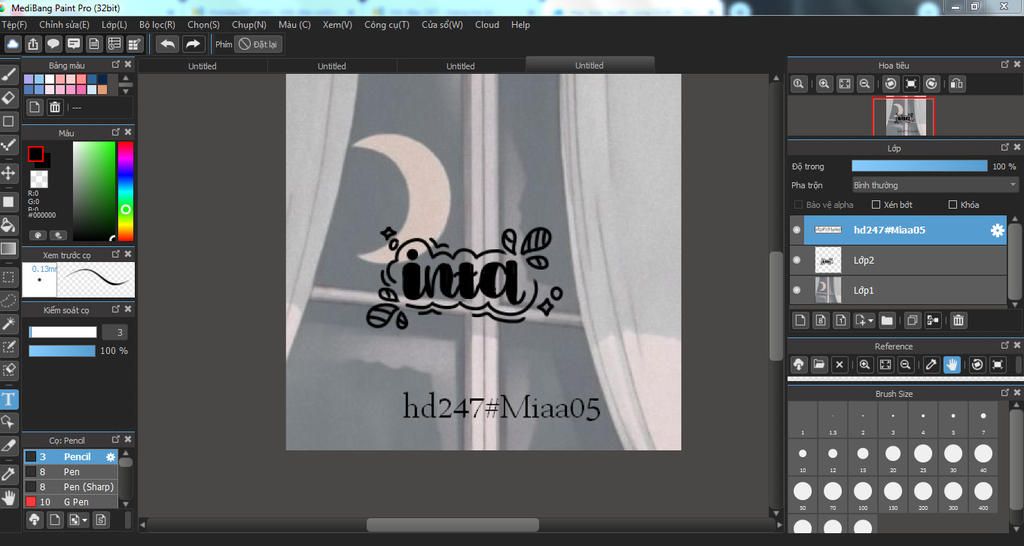Open the add-layer dropdown arrow in Lớp panel

[x=871, y=321]
